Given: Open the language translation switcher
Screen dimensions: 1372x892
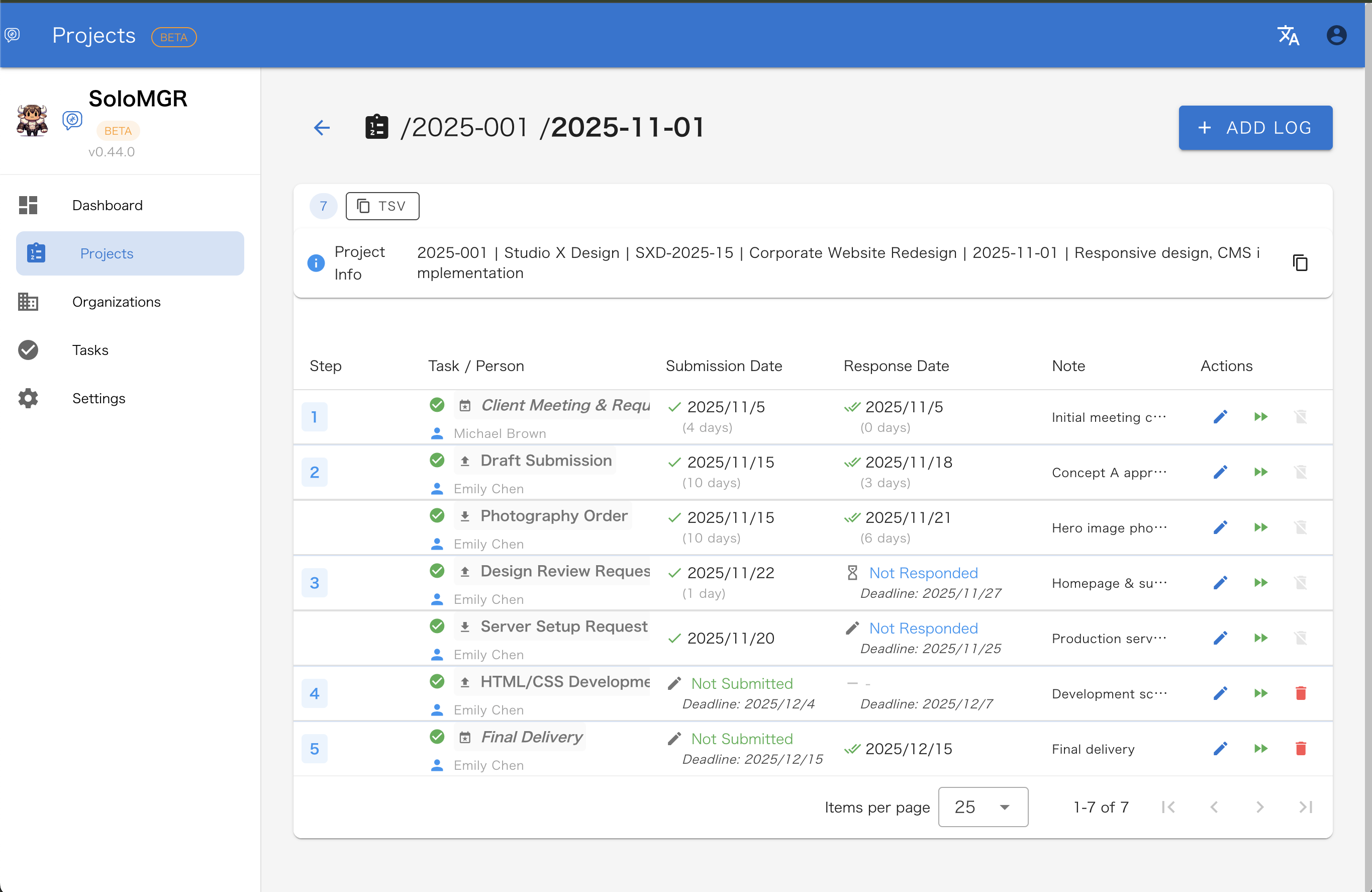Looking at the screenshot, I should coord(1289,35).
